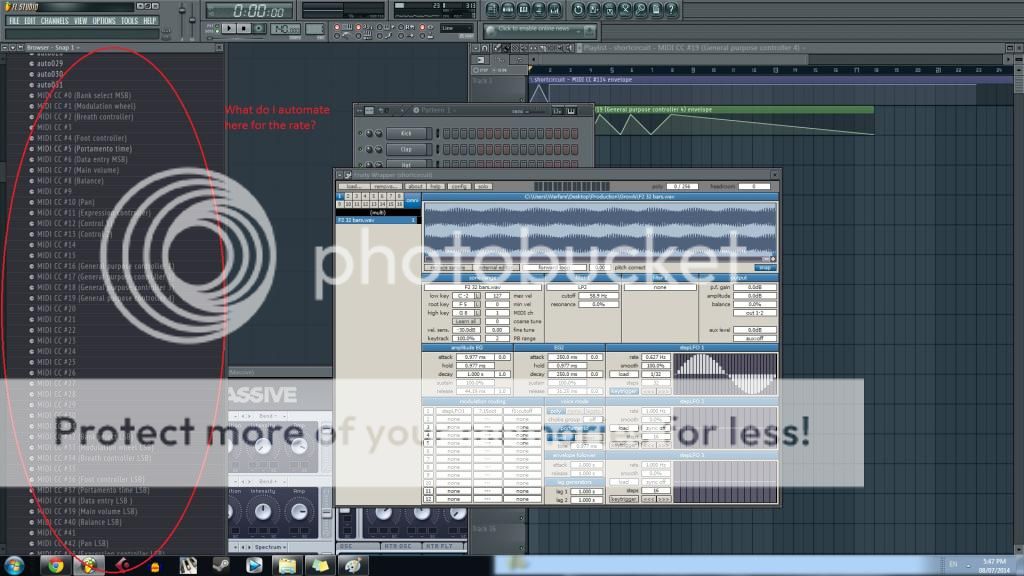Click load button in Fruity Wrapper sampler
The image size is (1024, 576).
(353, 187)
